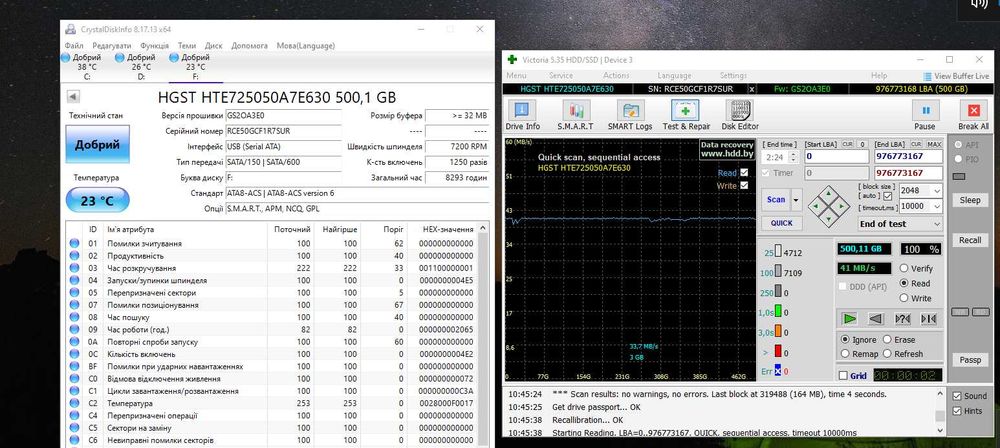Click the right arrow on navigation diamond
The image size is (1000, 448).
(x=842, y=206)
